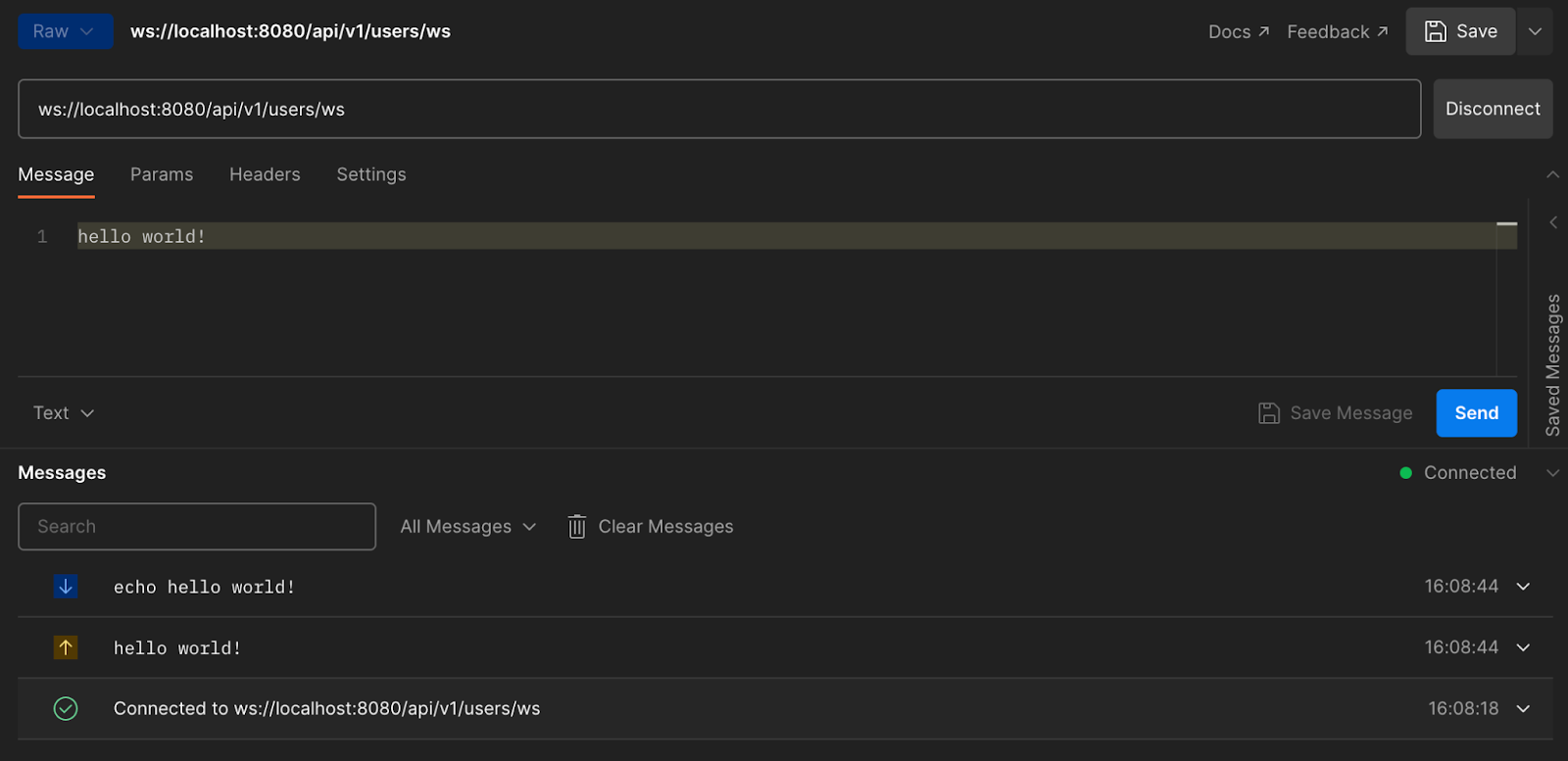
Task: Switch to the Params tab
Action: click(x=162, y=174)
